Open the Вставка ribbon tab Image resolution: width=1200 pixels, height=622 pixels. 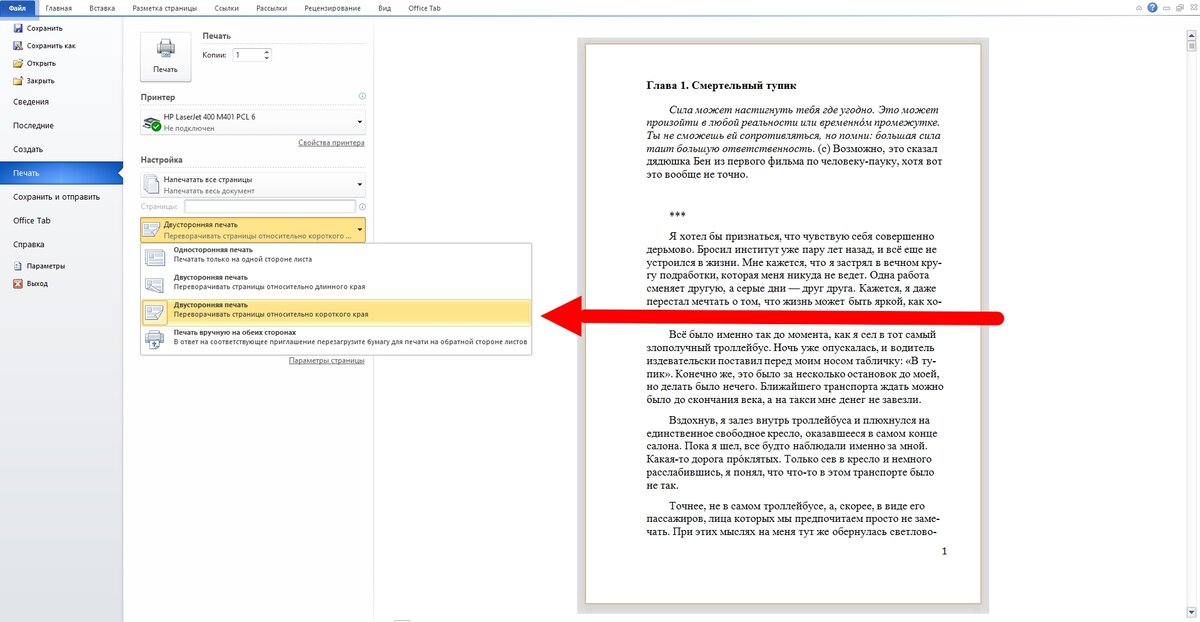(101, 7)
